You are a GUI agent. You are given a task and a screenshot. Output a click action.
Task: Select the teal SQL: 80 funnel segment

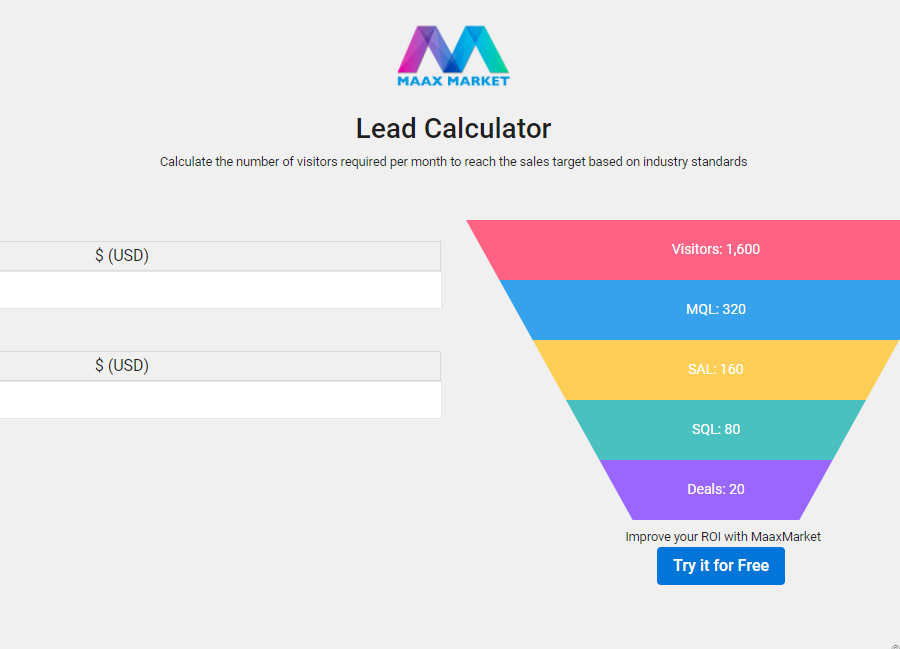(715, 429)
